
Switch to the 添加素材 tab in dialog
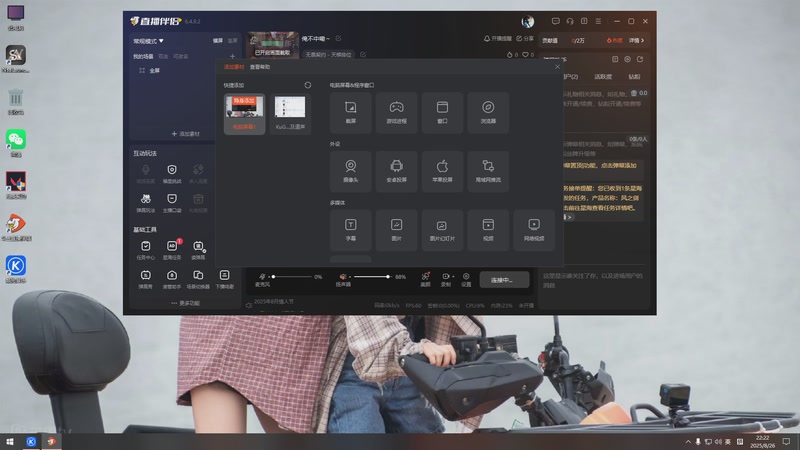pos(234,67)
